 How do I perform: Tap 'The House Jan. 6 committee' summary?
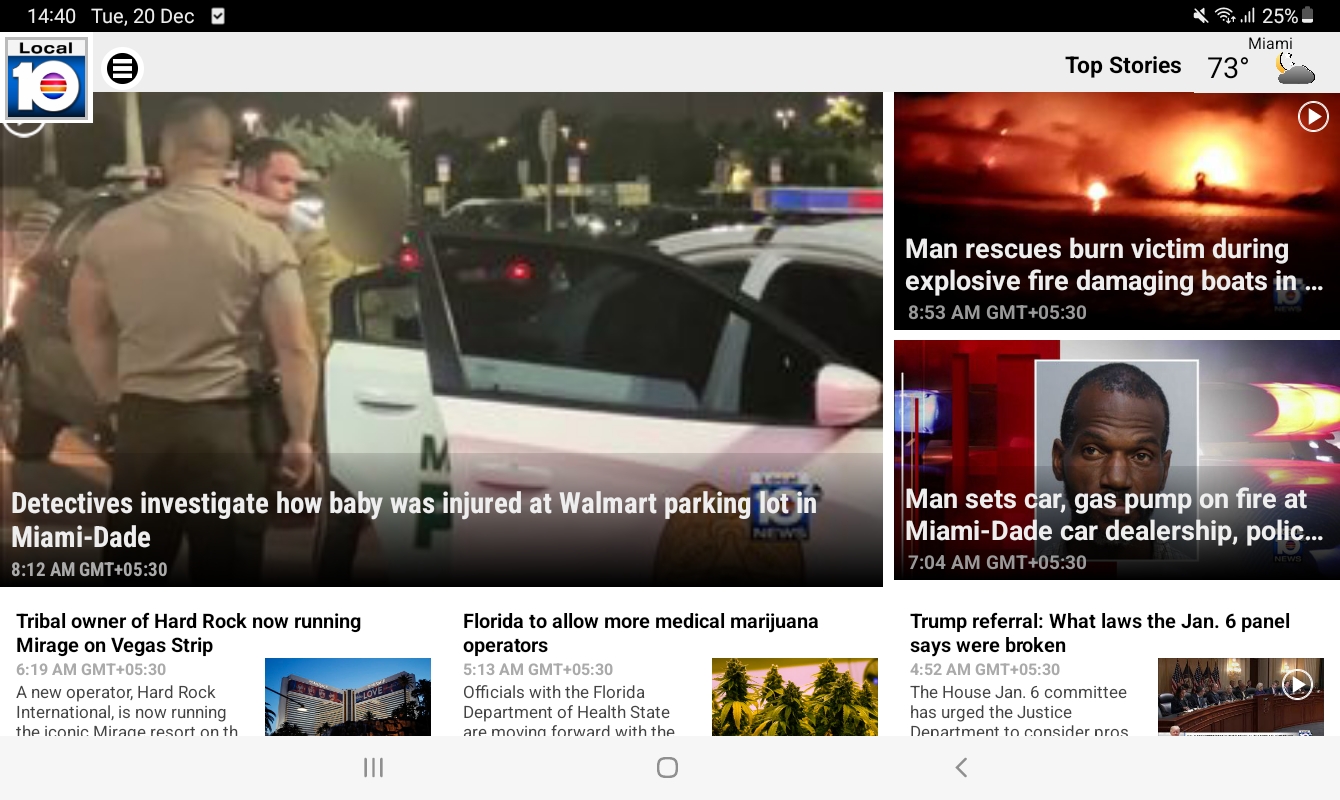pyautogui.click(x=1019, y=711)
